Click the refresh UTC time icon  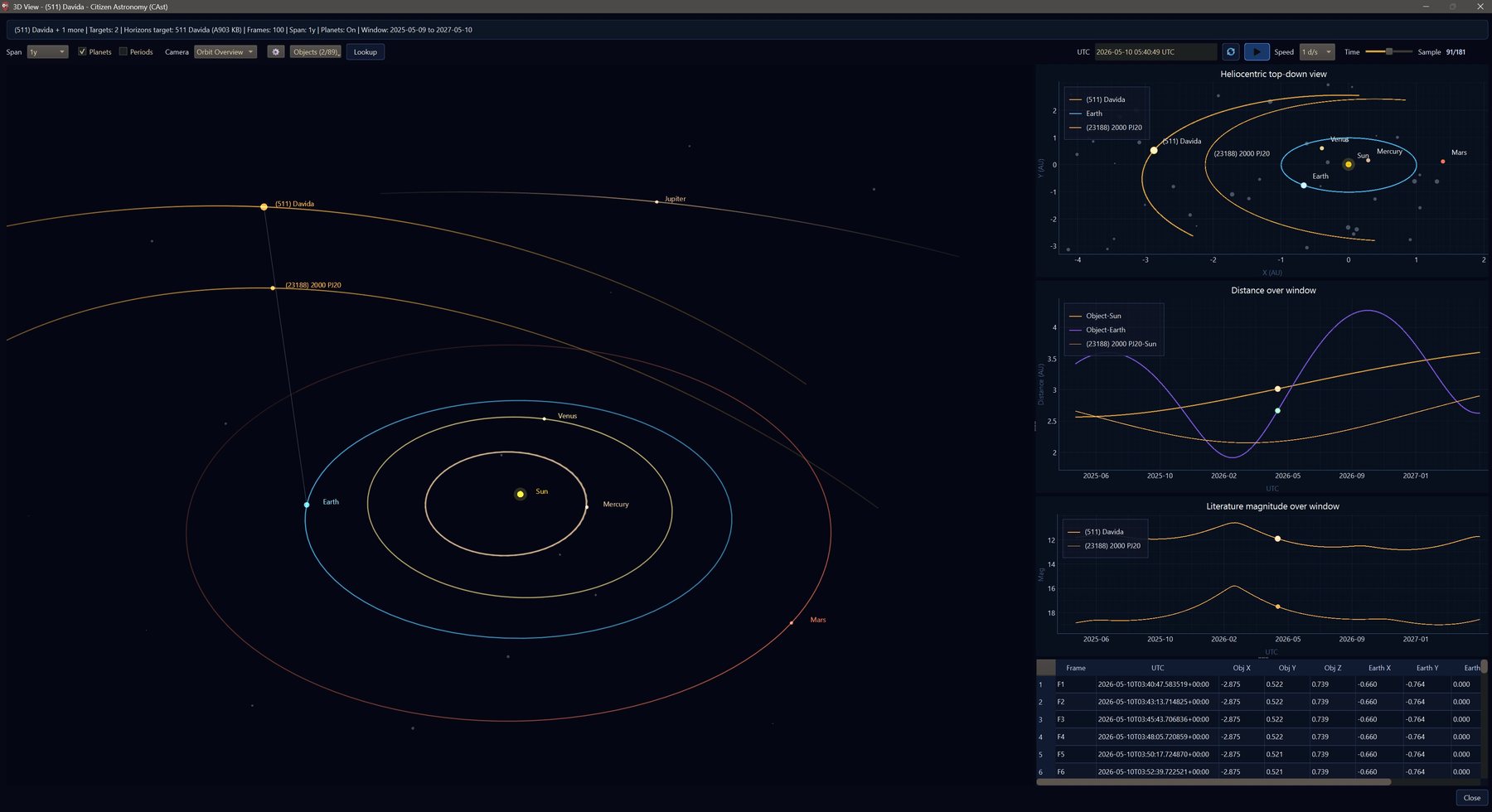[1231, 52]
